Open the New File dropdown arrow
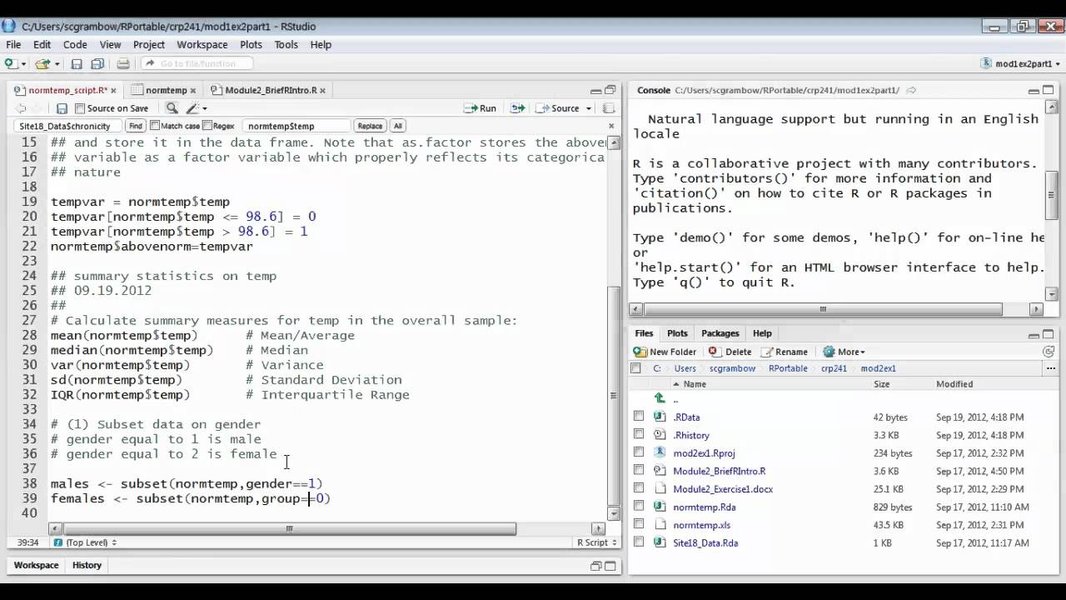The image size is (1066, 600). click(x=24, y=64)
